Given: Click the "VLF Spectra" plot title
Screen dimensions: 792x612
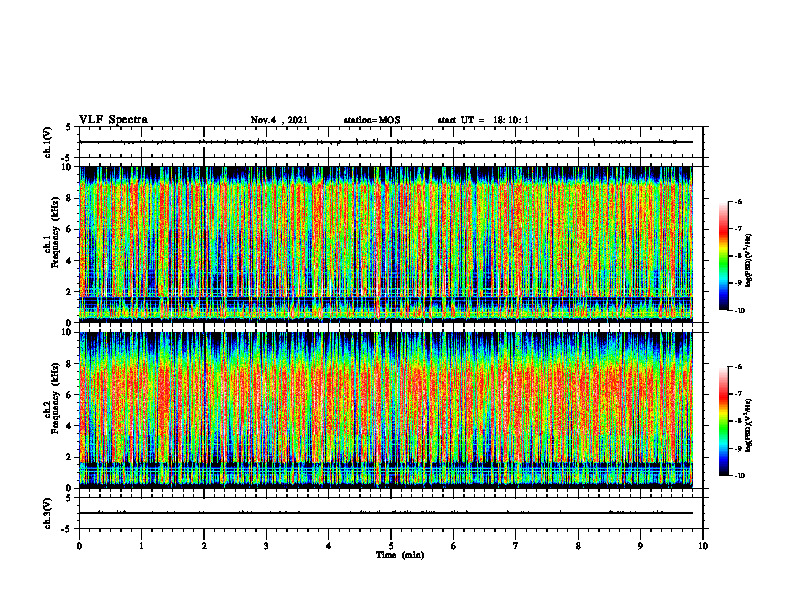Looking at the screenshot, I should tap(113, 120).
